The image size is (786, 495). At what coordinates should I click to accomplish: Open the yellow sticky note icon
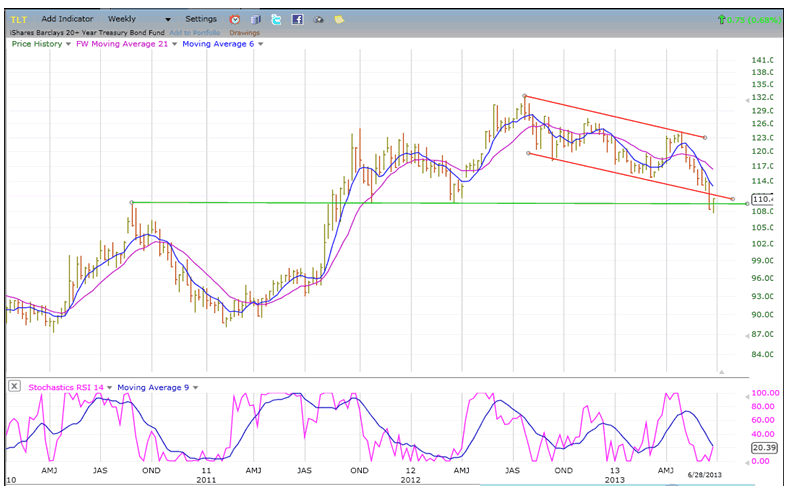point(339,19)
